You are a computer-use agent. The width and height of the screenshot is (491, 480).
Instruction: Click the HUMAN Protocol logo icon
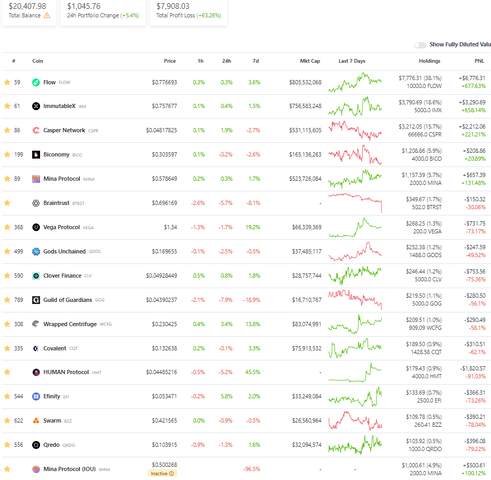click(x=36, y=372)
